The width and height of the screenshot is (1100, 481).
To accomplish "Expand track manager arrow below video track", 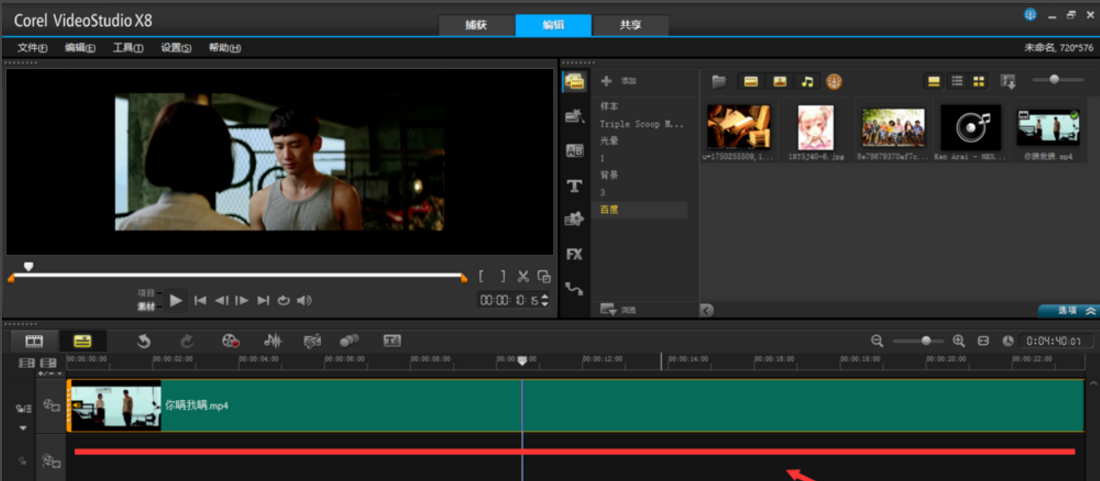I will [x=22, y=427].
